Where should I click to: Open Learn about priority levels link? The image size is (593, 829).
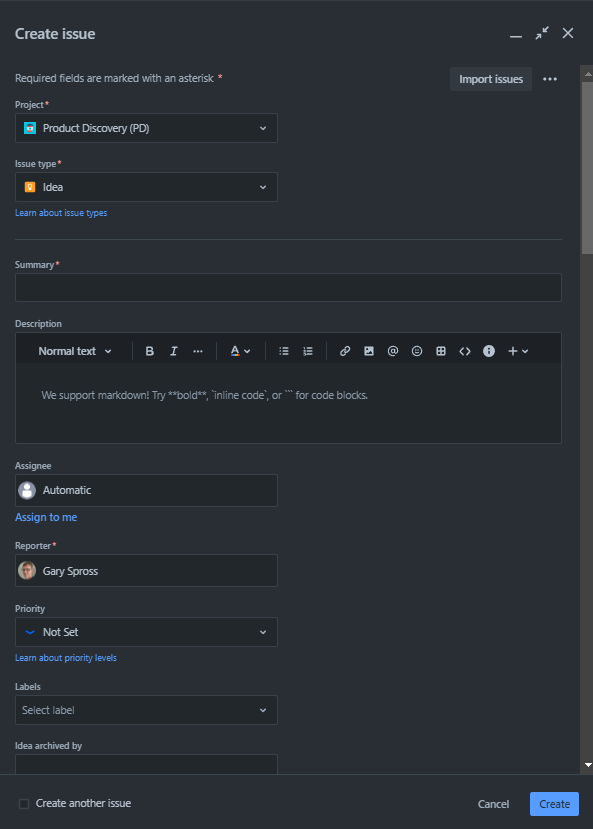click(66, 658)
